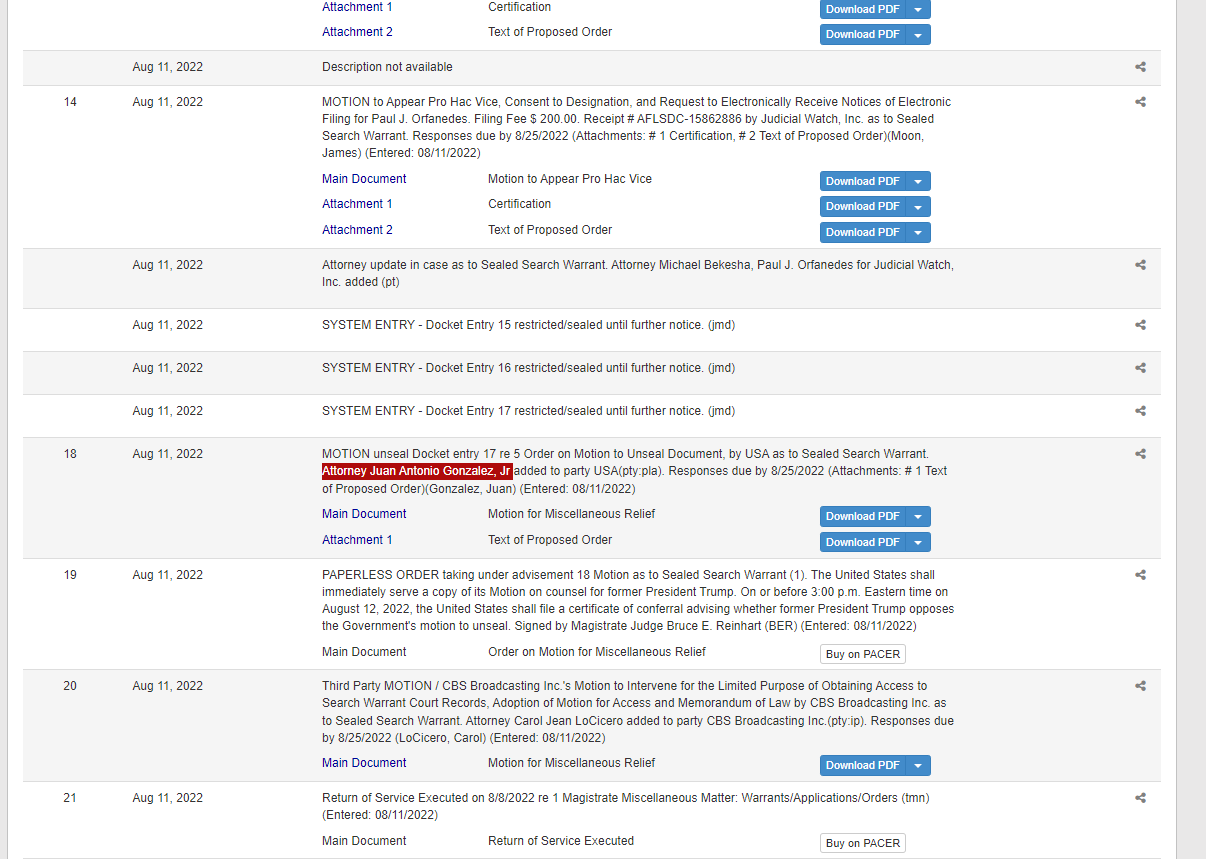This screenshot has height=859, width=1206.
Task: Share entry 20 CBS Broadcasting motion
Action: [1140, 686]
